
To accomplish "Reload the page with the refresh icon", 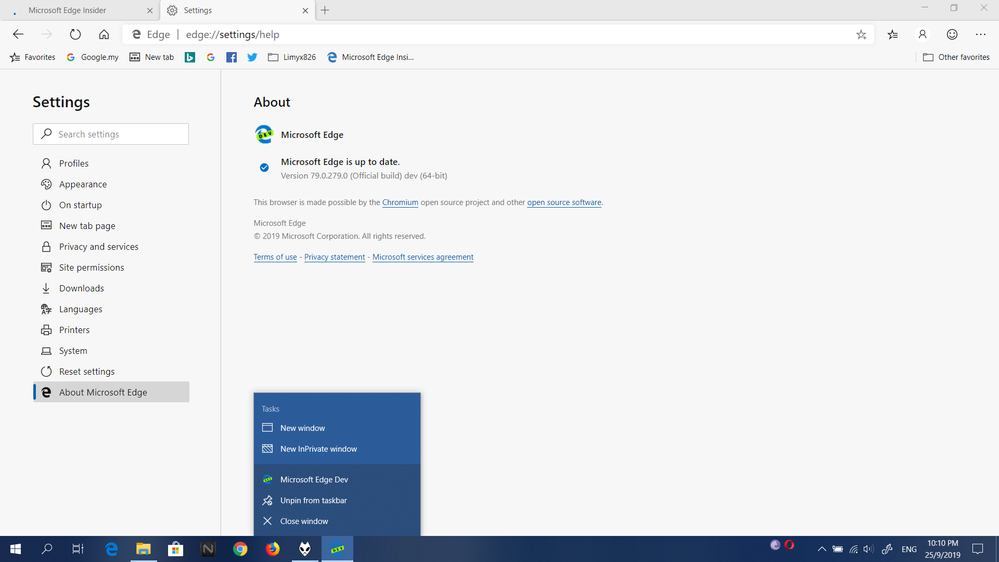I will (75, 34).
